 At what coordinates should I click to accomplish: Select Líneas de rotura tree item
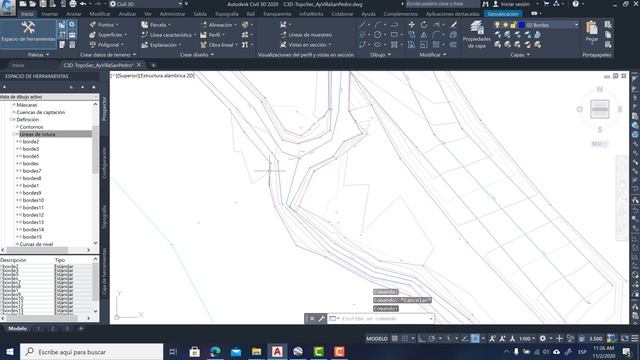[37, 134]
